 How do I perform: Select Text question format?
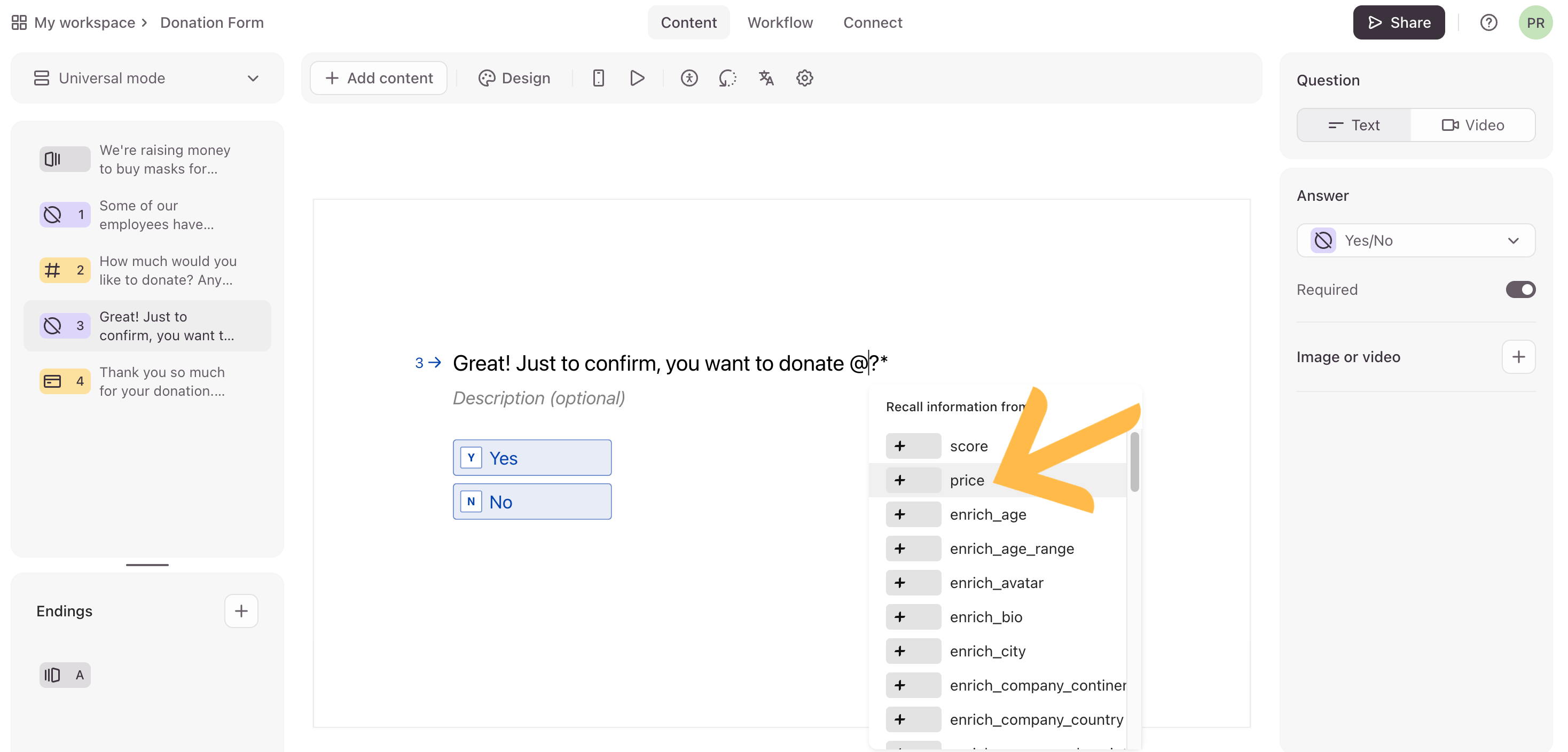tap(1354, 125)
